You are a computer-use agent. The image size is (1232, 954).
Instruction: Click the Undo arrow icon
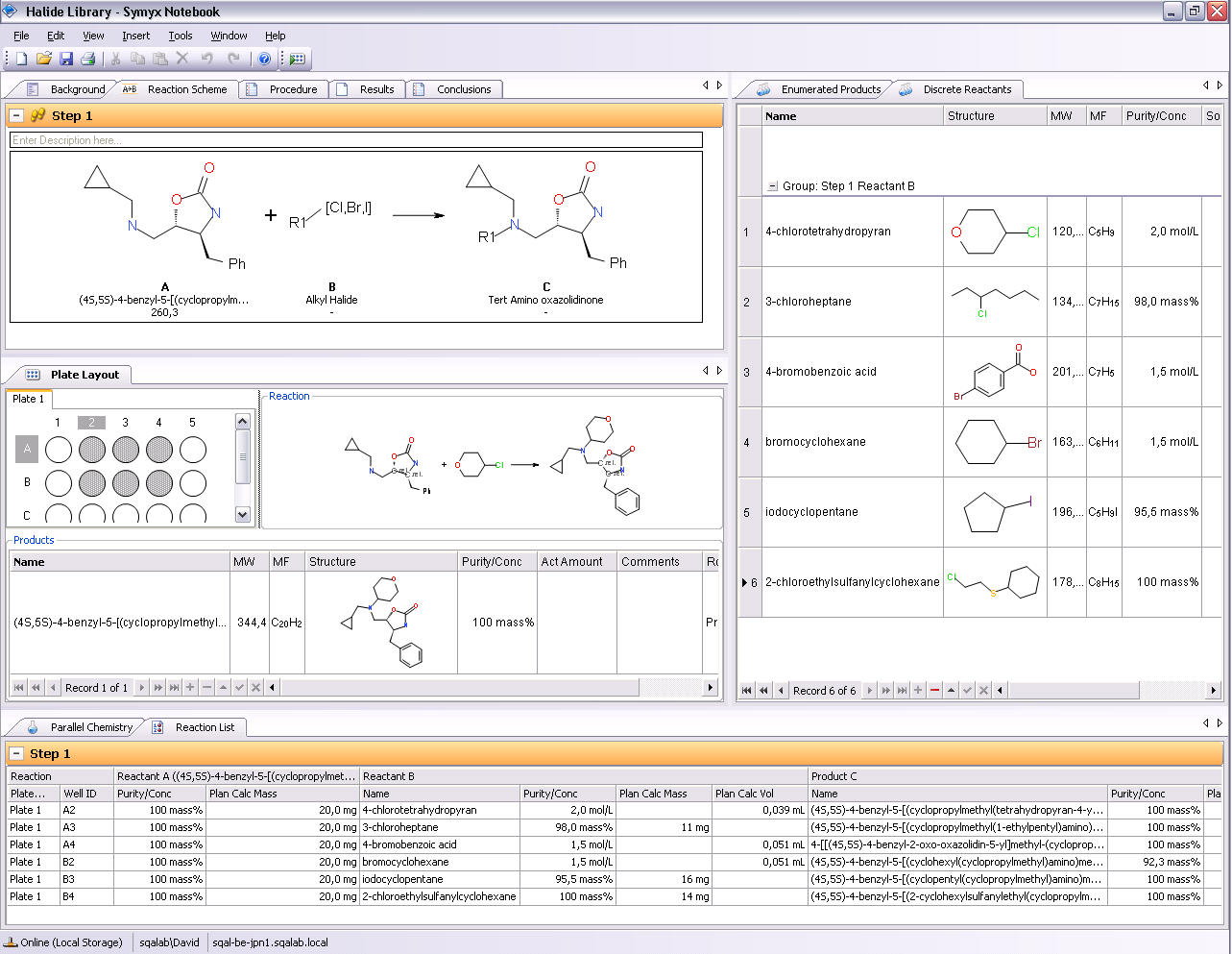(x=206, y=59)
